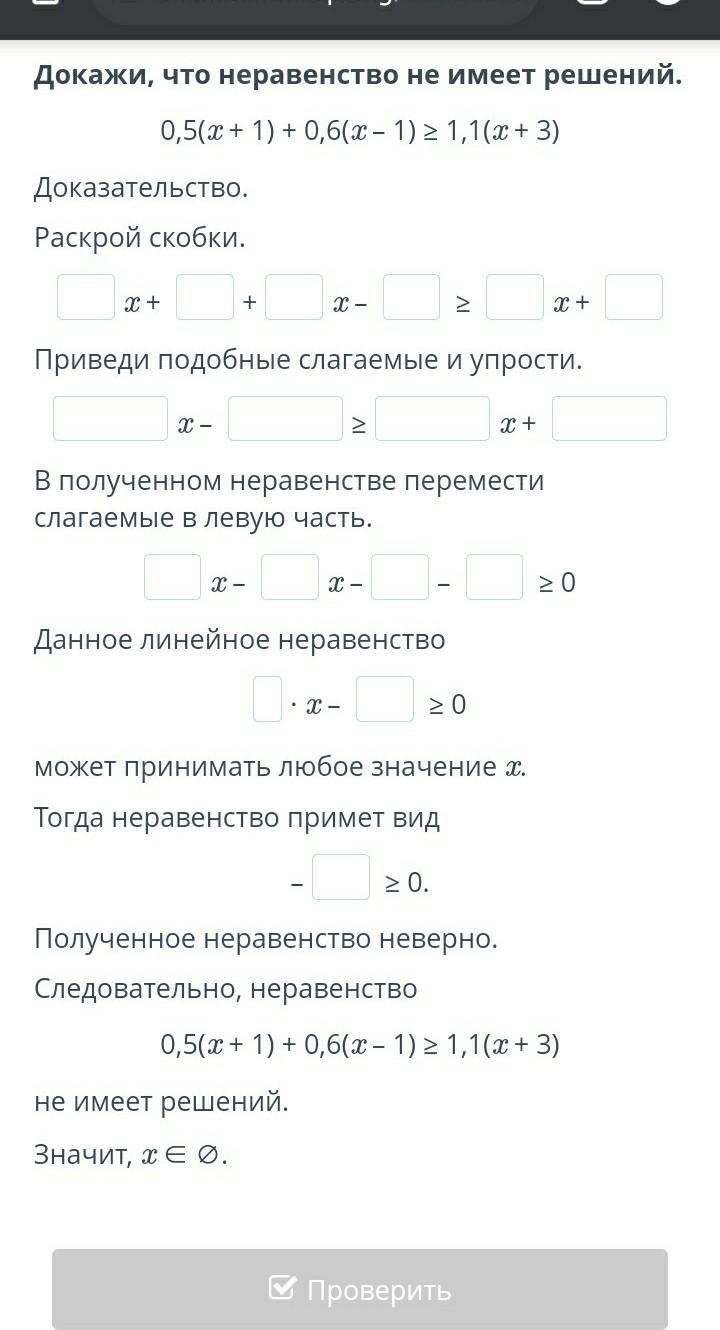720x1330 pixels.
Task: Open the browser tabs switcher icon
Action: pyautogui.click(x=594, y=4)
